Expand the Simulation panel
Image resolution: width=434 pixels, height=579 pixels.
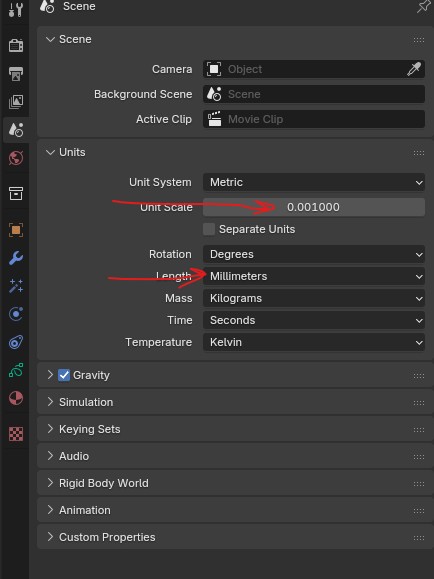[x=50, y=402]
